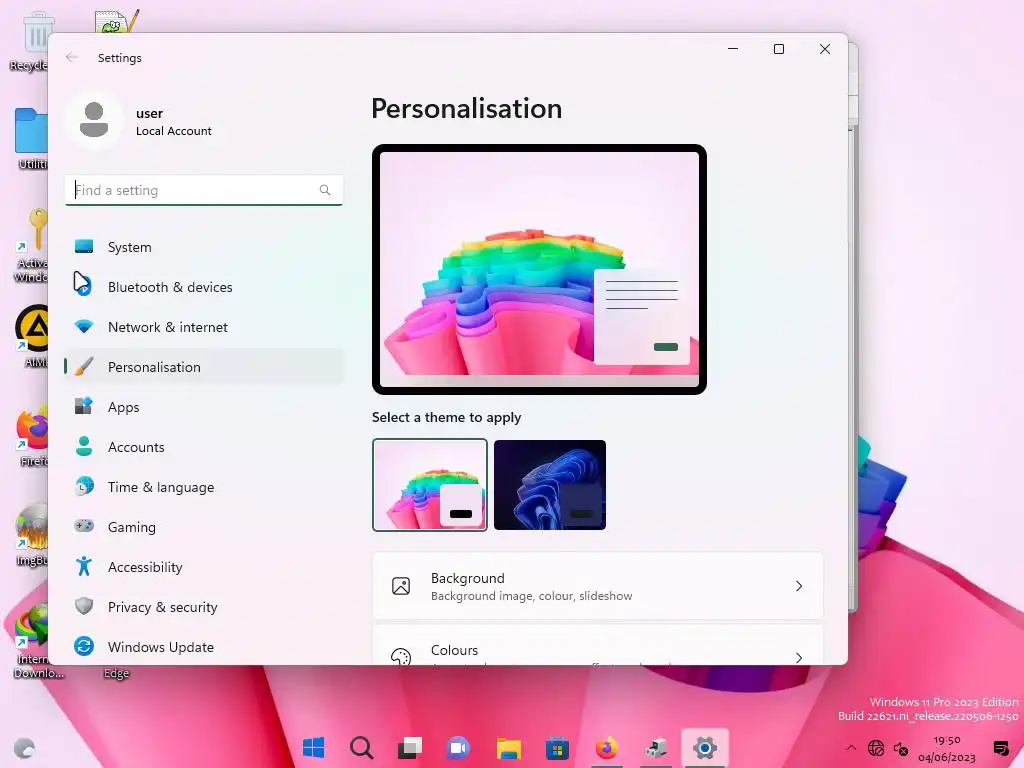Viewport: 1024px width, 768px height.
Task: Open taskbar Search
Action: click(361, 748)
